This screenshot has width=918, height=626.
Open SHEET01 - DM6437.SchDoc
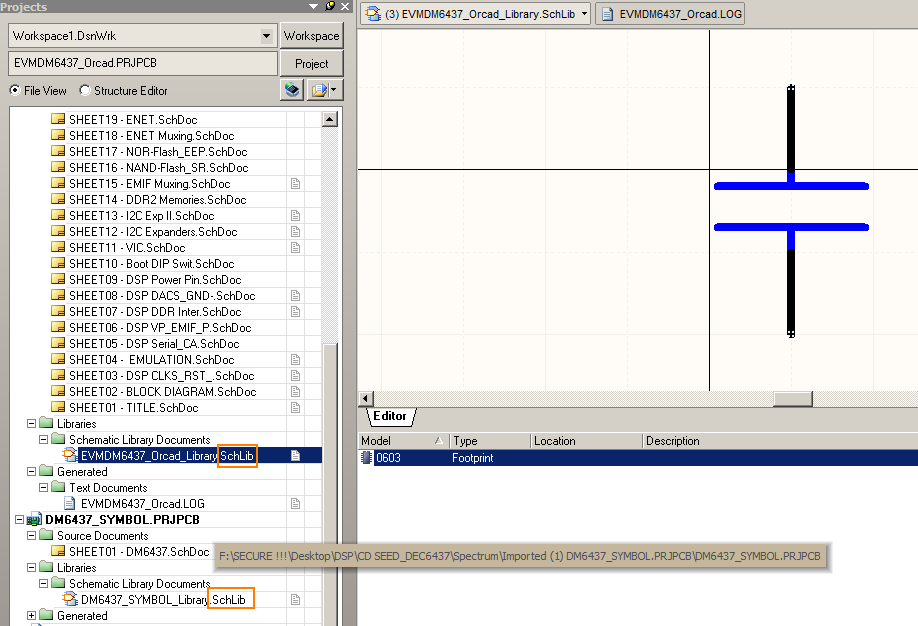point(139,552)
